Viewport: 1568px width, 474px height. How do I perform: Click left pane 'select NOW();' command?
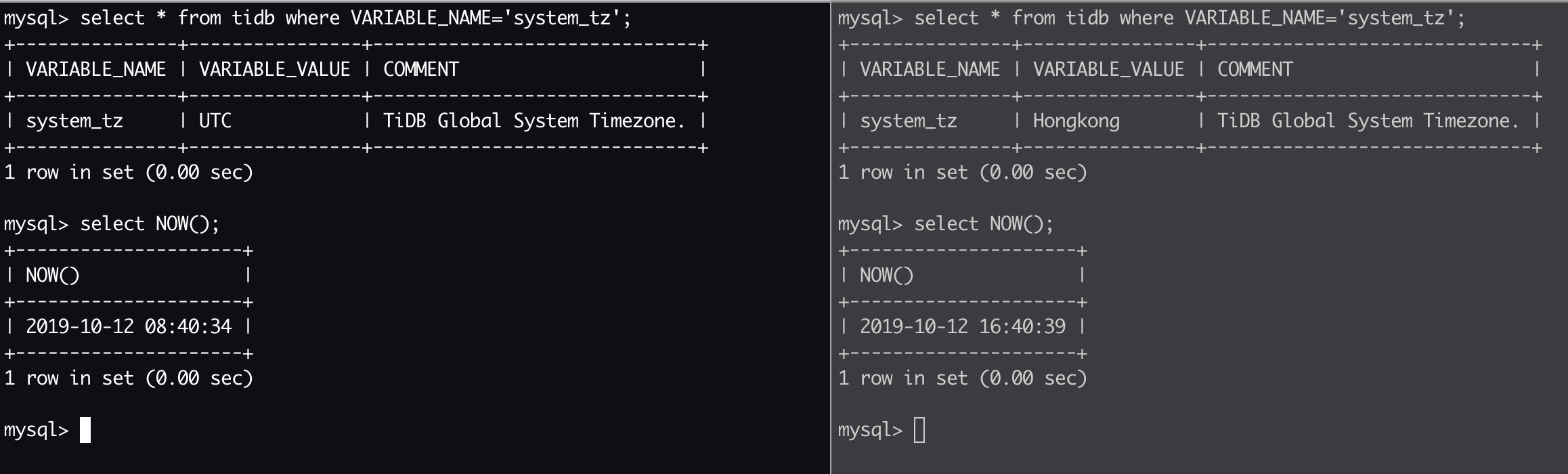click(x=150, y=224)
